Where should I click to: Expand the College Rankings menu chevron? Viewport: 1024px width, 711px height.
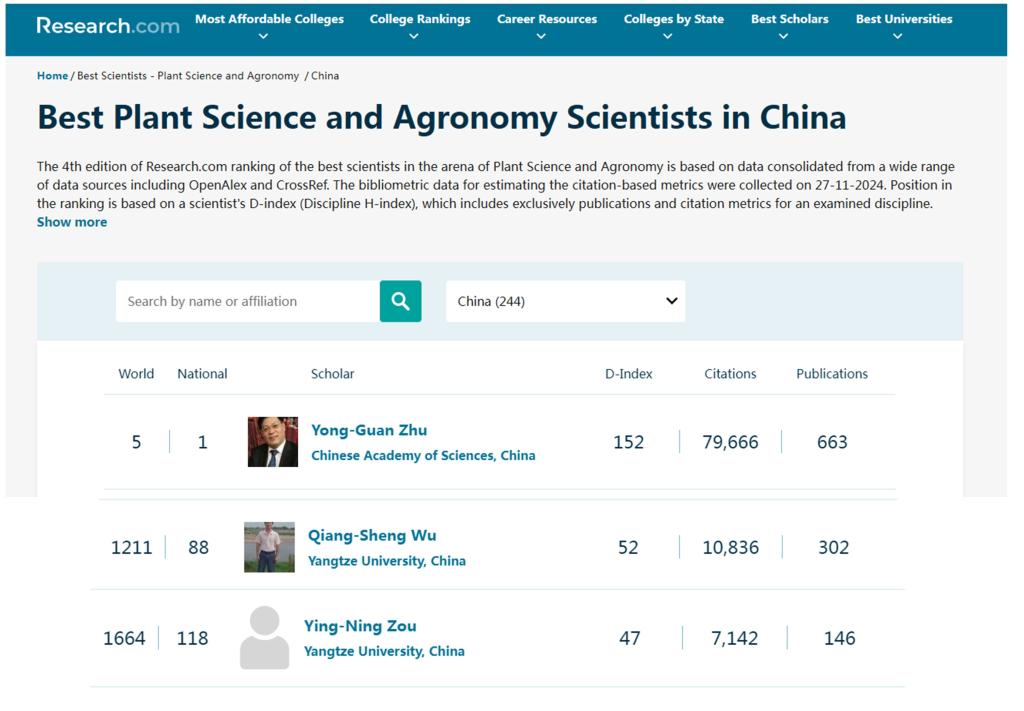[x=414, y=37]
